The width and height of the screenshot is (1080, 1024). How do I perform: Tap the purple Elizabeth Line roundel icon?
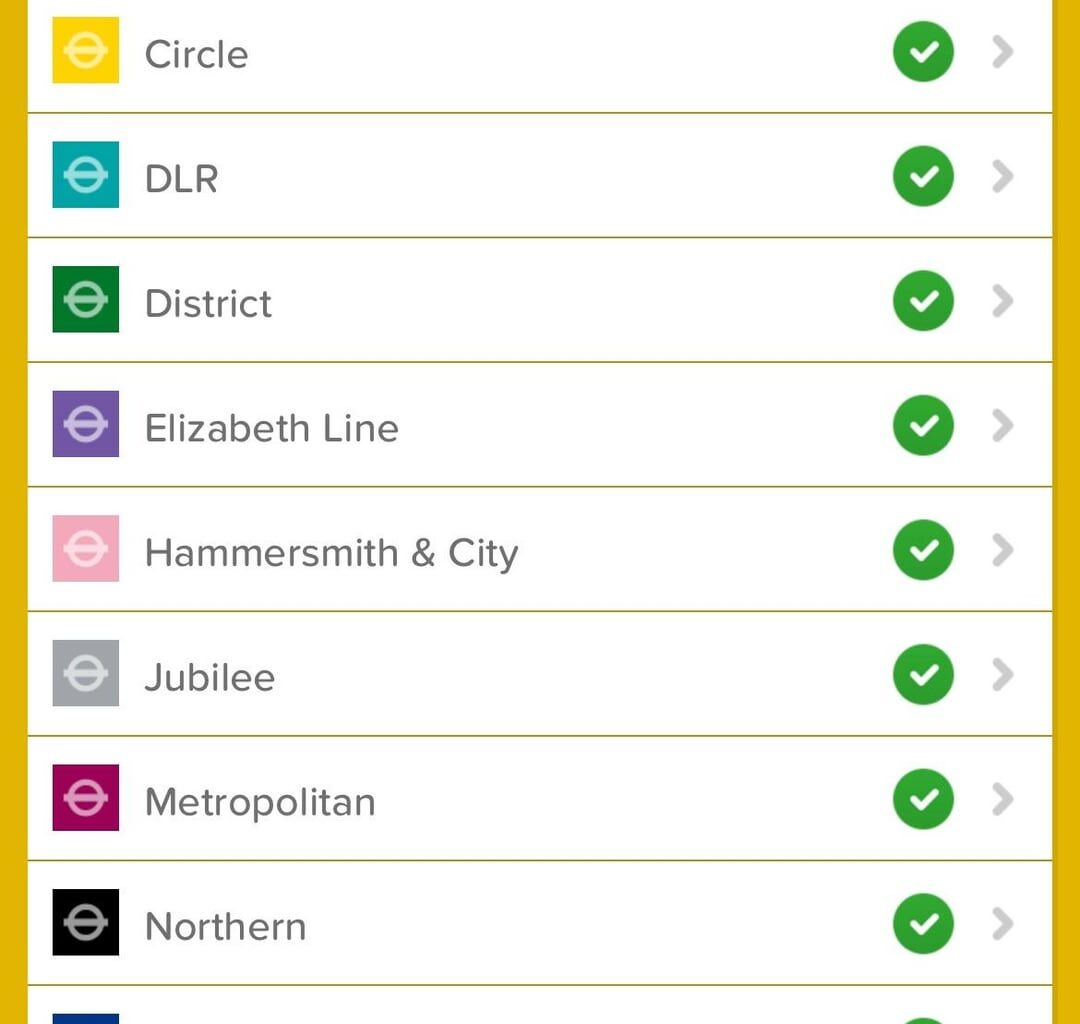click(85, 424)
